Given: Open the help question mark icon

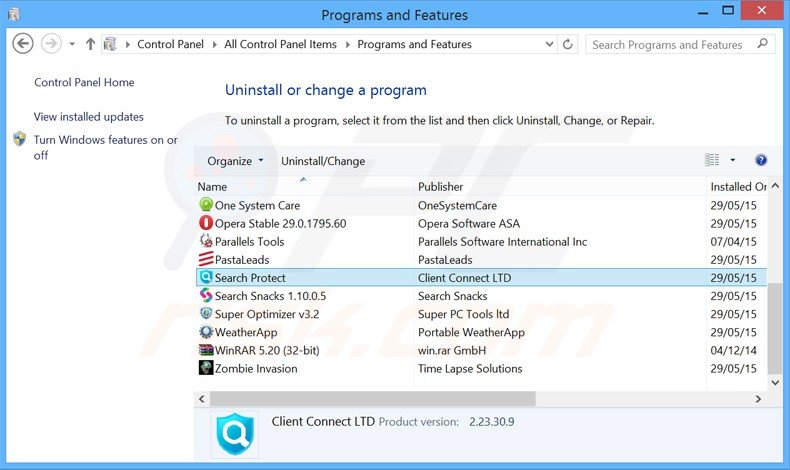Looking at the screenshot, I should (761, 160).
